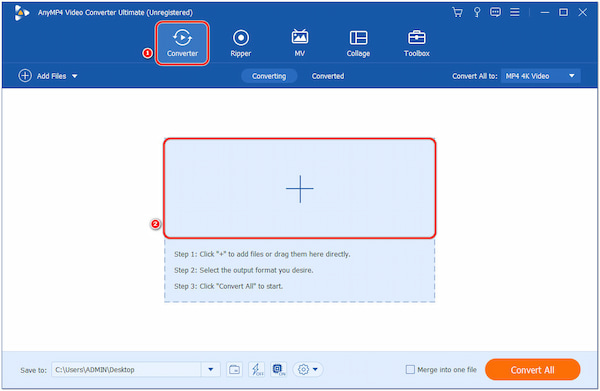Click the 'Step 3: Click Convert All' text
The height and width of the screenshot is (391, 600).
pos(228,286)
